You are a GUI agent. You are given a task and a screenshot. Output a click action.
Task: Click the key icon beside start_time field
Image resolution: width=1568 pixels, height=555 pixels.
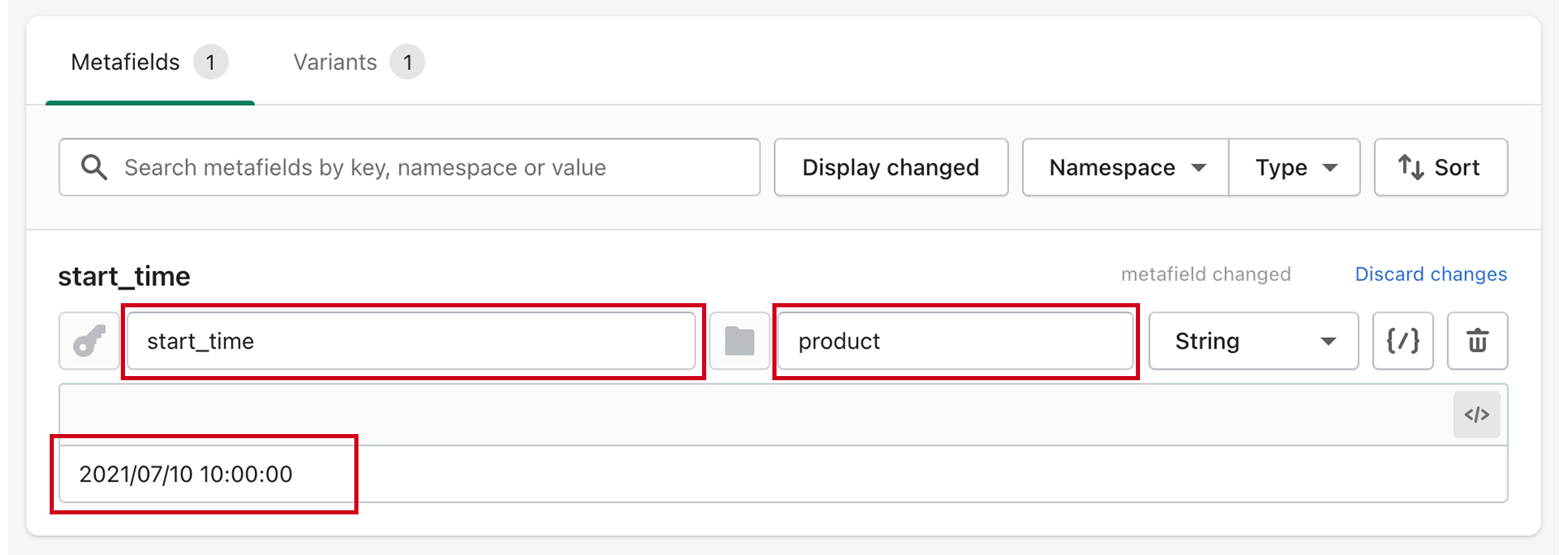coord(89,340)
